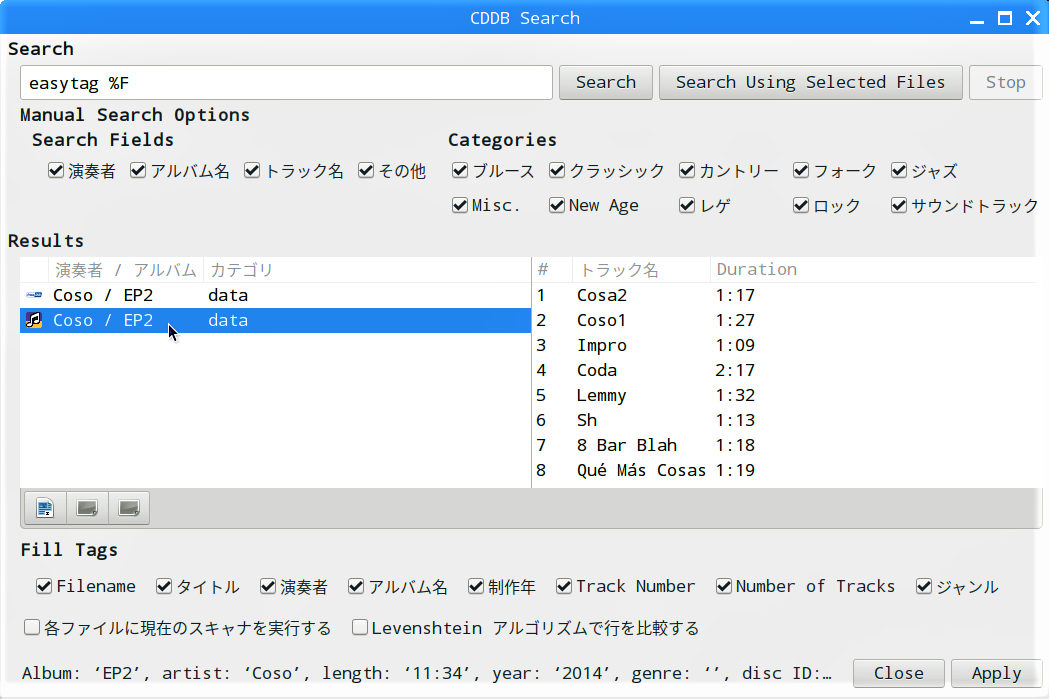Click the Search Using Selected Files button
Screen dimensions: 1049x699
[x=810, y=82]
